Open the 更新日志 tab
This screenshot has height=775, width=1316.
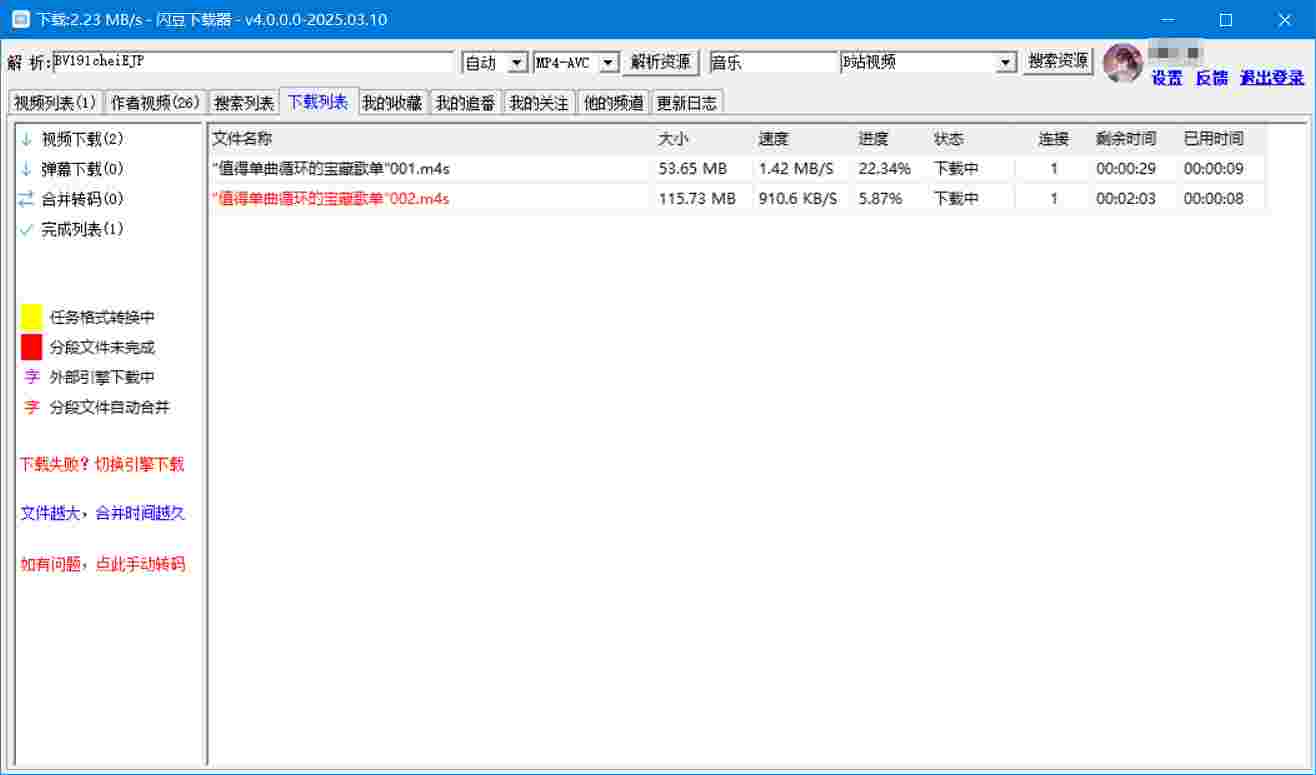tap(686, 102)
